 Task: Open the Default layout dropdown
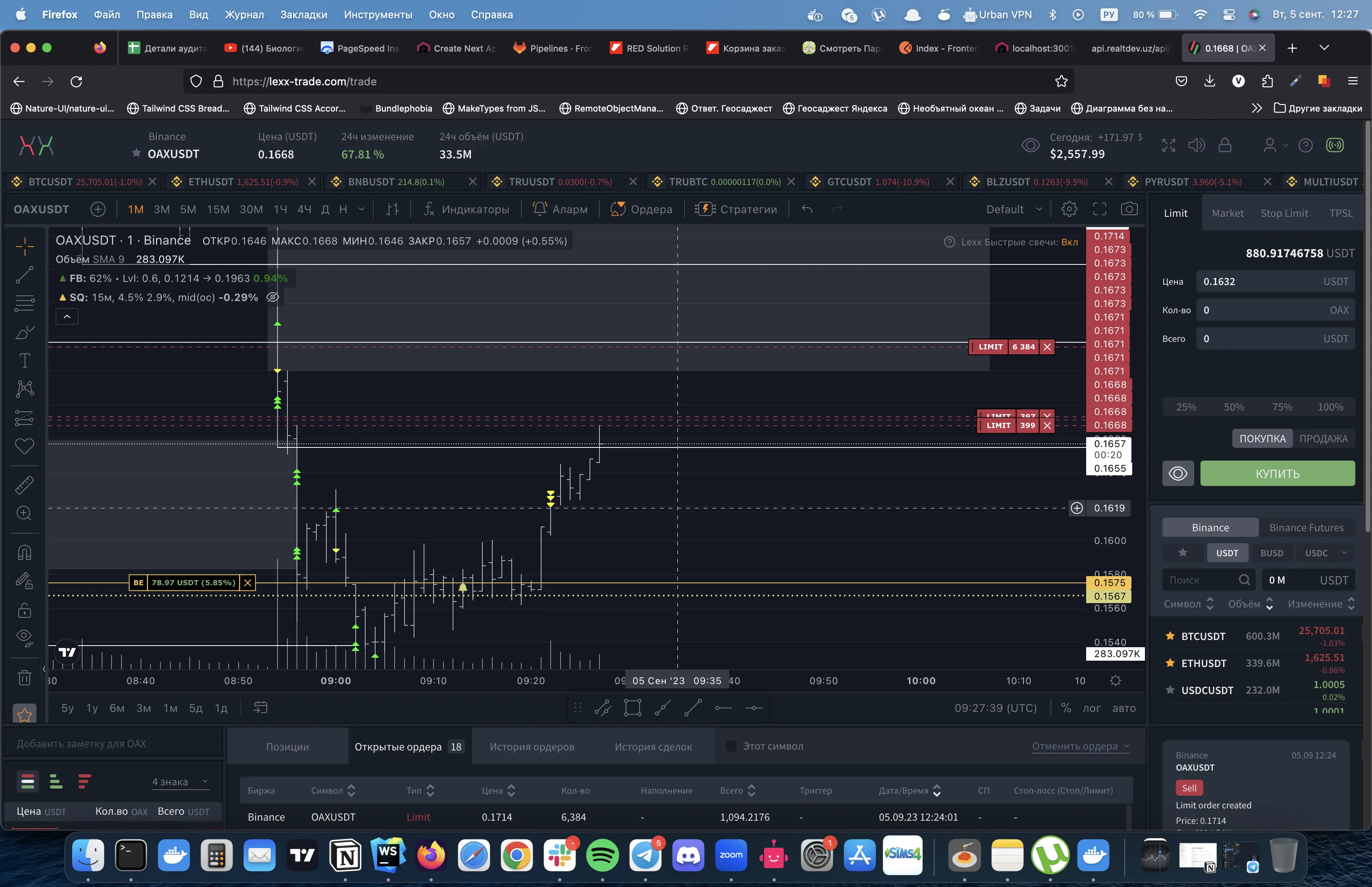pos(1014,209)
